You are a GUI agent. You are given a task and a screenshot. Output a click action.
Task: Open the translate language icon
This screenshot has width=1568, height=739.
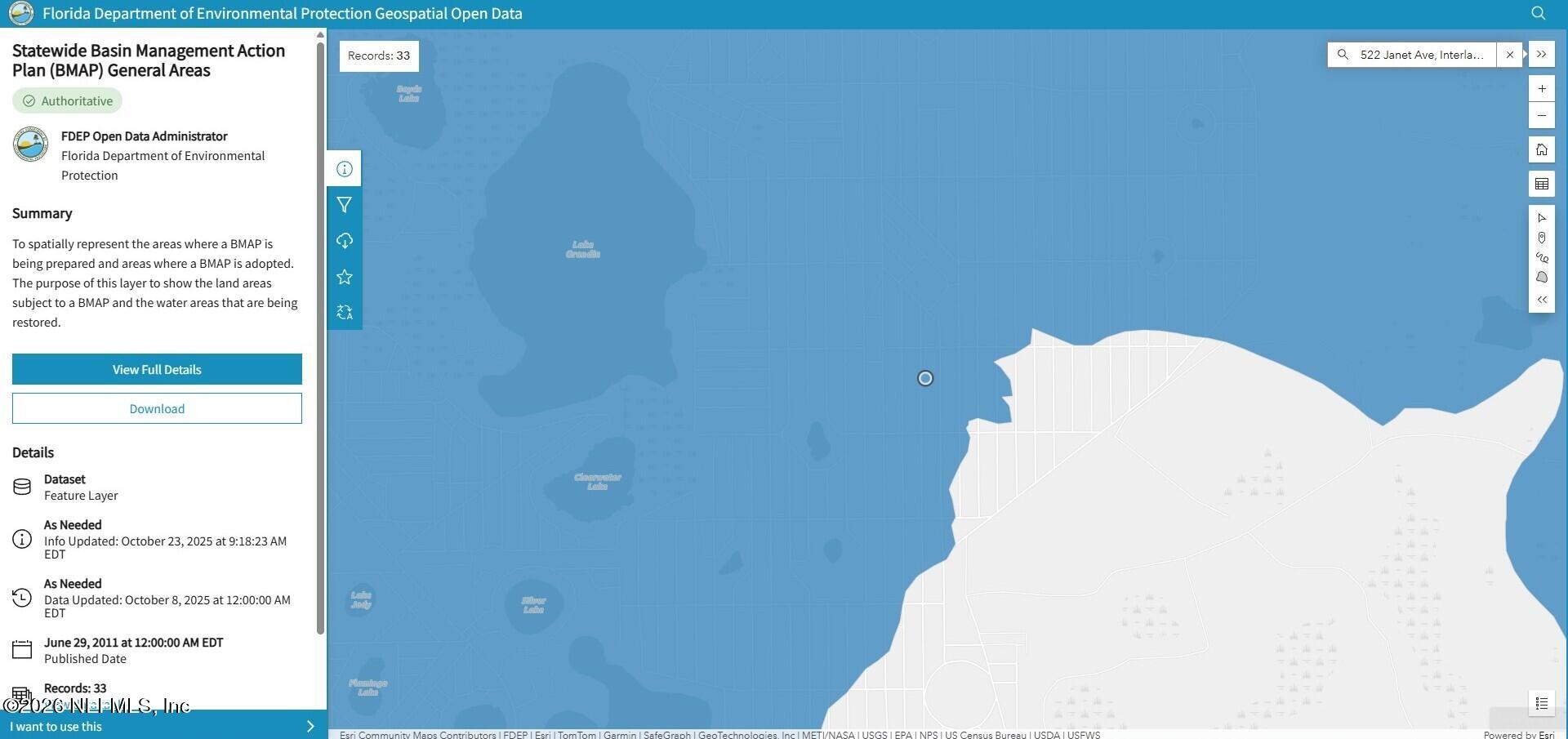(x=344, y=313)
